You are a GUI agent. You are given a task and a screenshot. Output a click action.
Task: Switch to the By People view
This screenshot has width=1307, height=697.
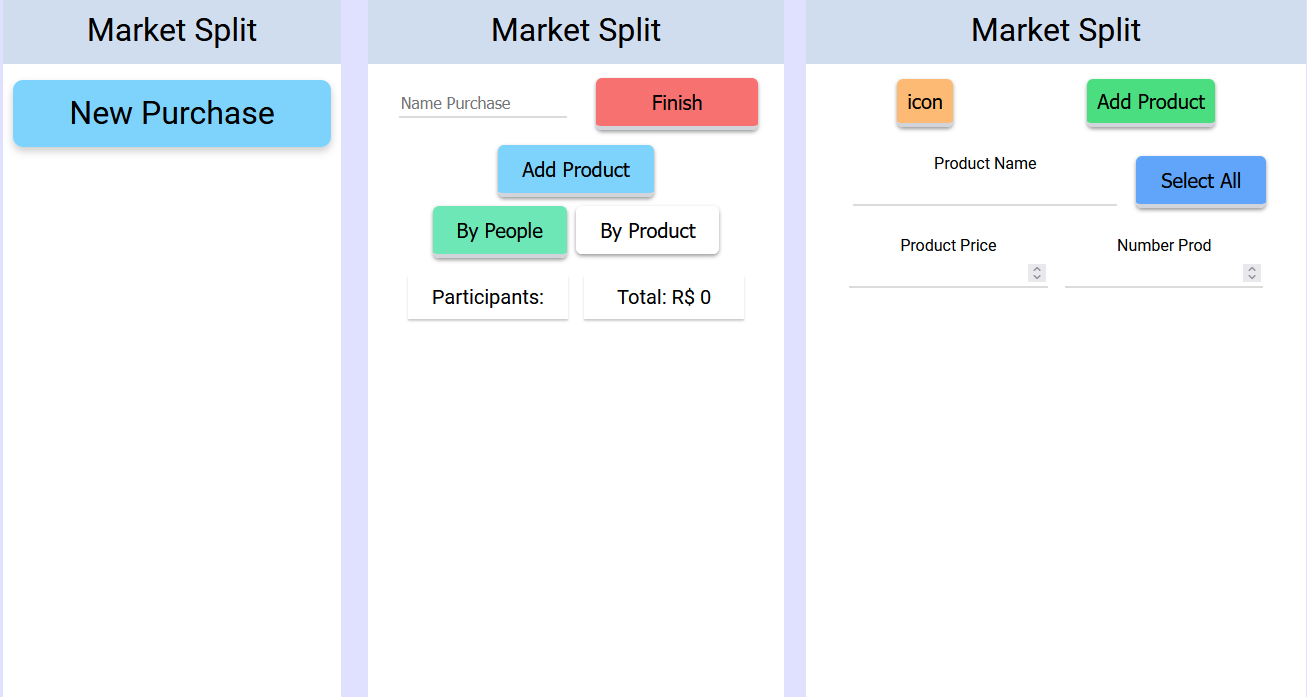[x=499, y=231]
